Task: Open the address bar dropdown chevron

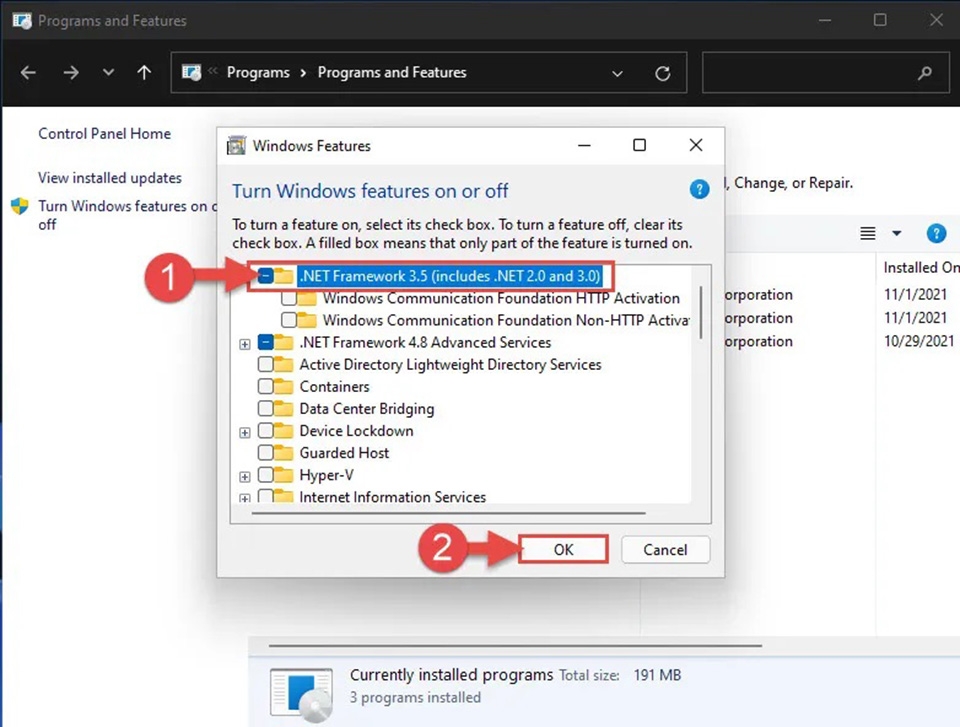Action: pos(617,72)
